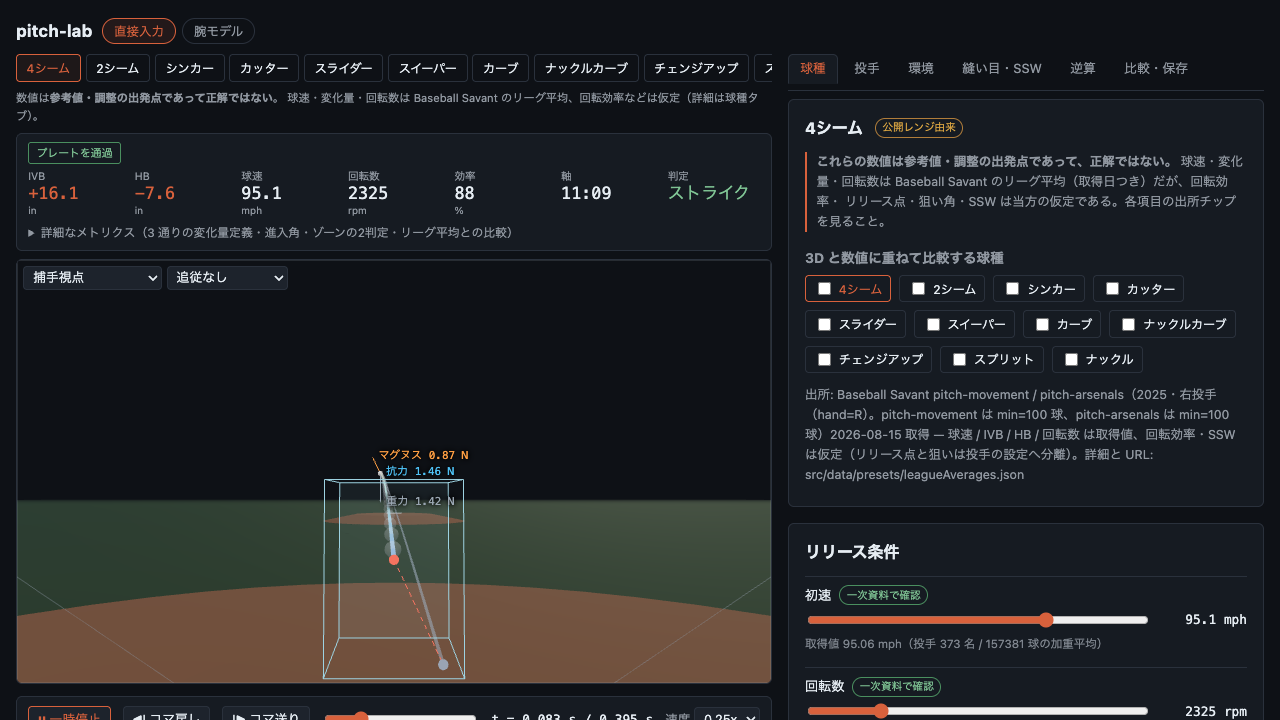
Task: Tick the カーブ comparison checkbox
Action: point(1042,324)
